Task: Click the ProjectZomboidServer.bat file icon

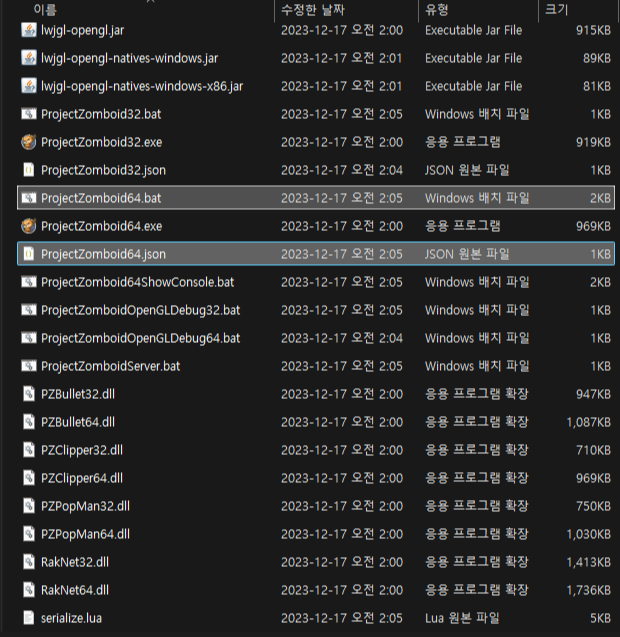Action: 29,366
